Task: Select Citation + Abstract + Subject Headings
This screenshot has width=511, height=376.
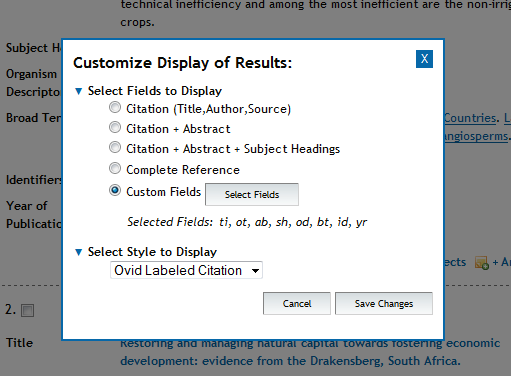Action: pos(115,147)
